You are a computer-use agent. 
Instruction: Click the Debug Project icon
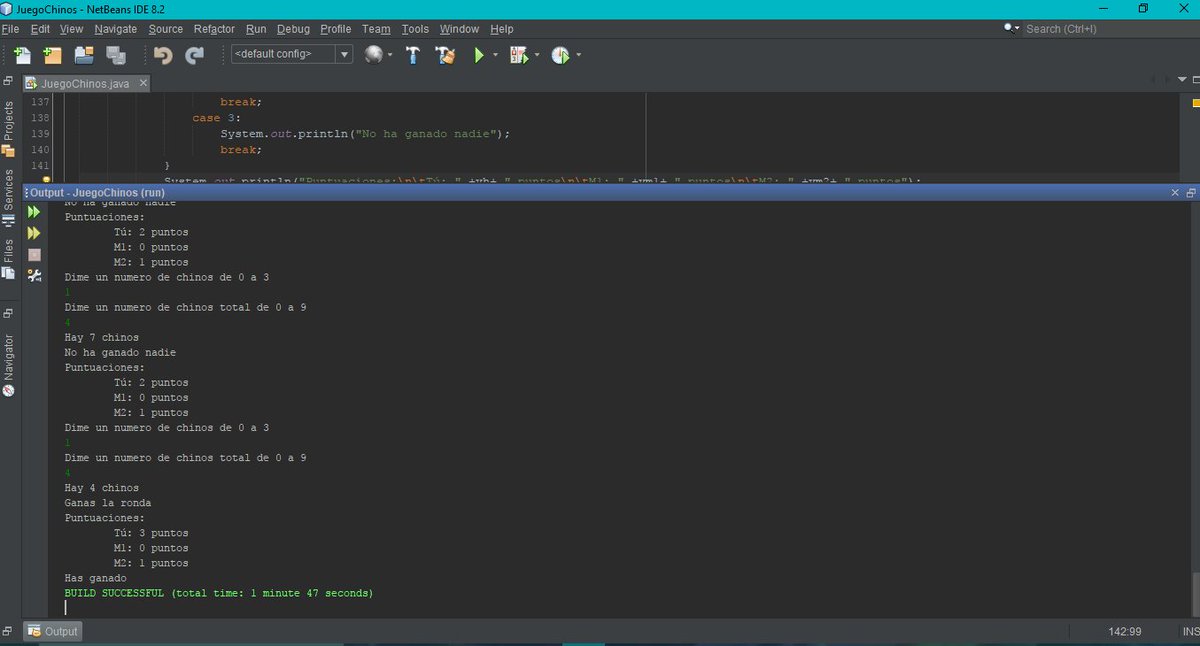[x=519, y=55]
